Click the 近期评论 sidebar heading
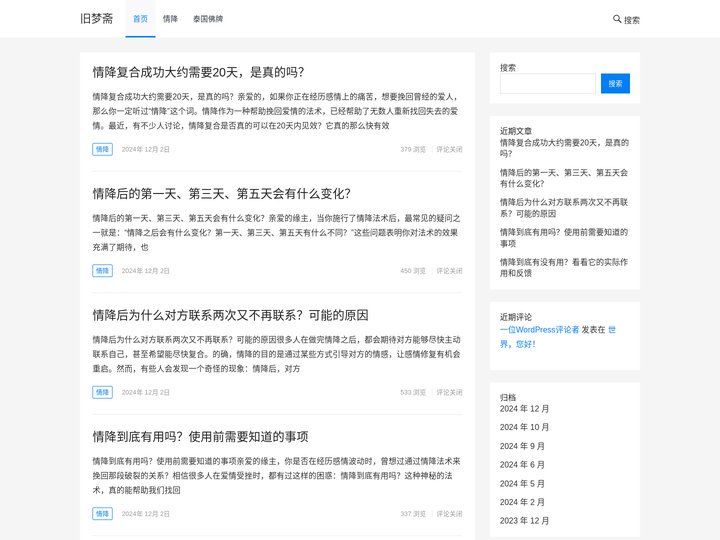This screenshot has width=720, height=540. (516, 317)
